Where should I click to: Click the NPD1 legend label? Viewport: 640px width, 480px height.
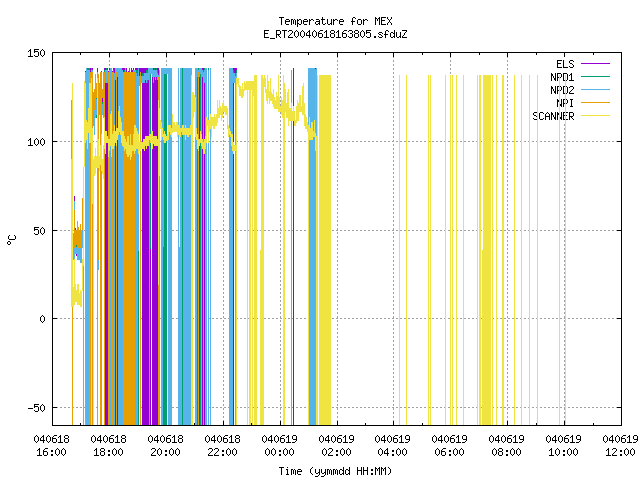point(562,77)
